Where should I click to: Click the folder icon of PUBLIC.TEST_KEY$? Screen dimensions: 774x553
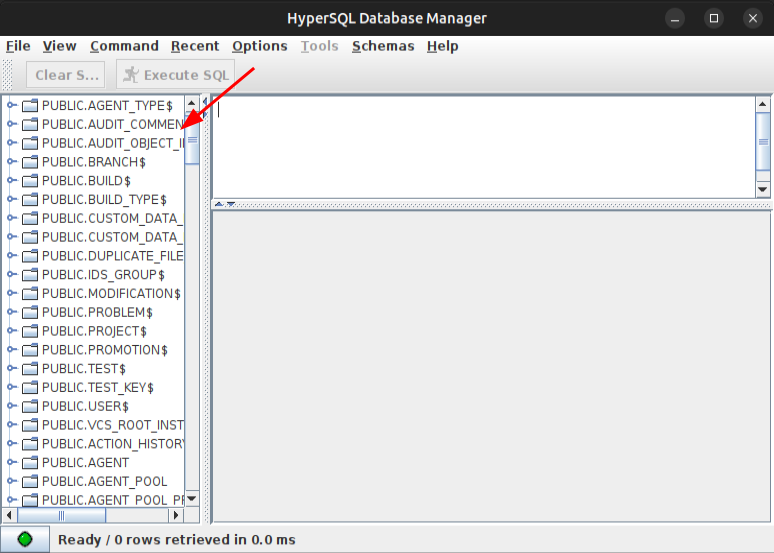click(30, 388)
